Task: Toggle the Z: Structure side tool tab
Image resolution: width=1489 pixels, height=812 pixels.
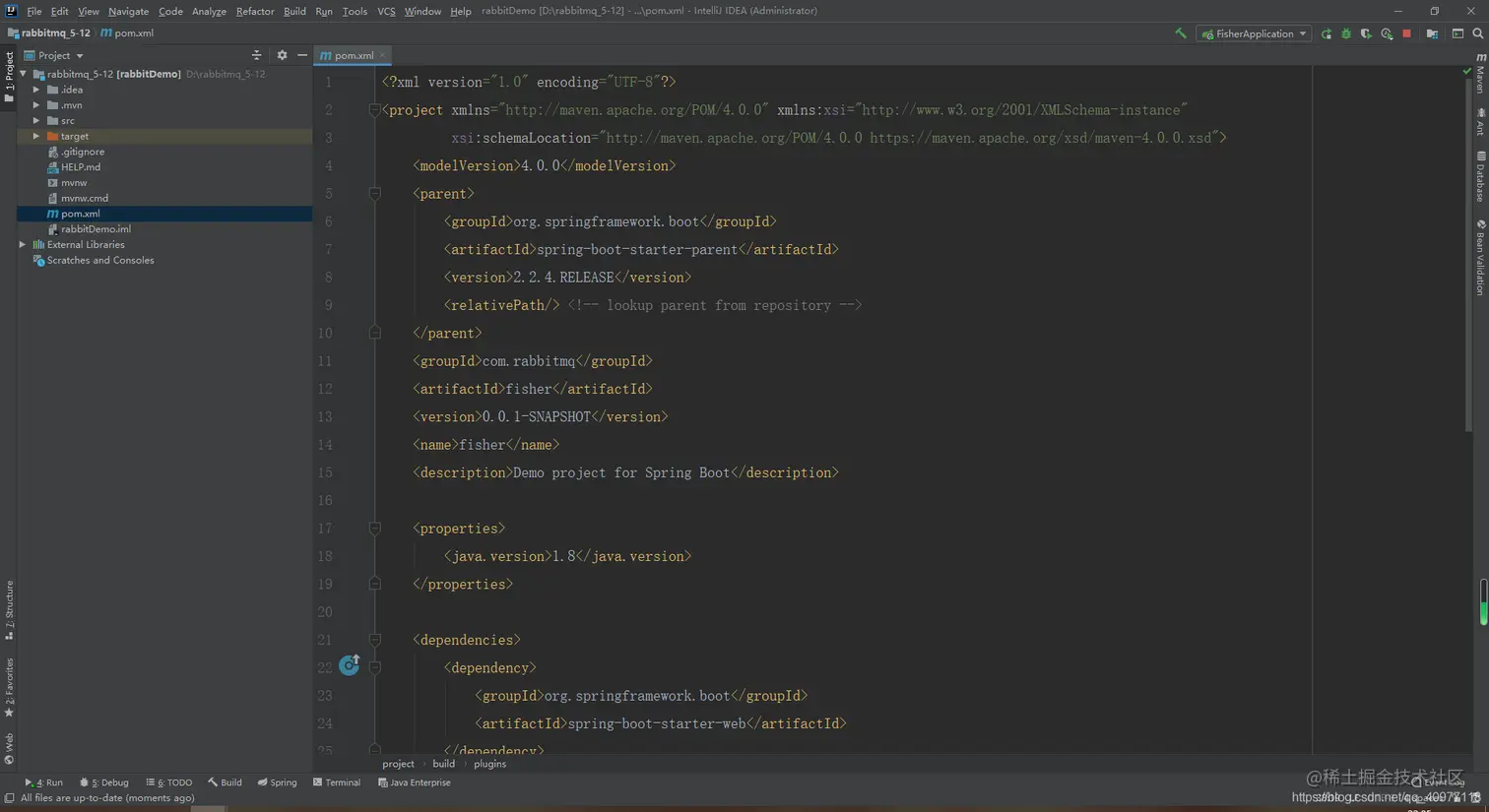Action: [x=9, y=610]
